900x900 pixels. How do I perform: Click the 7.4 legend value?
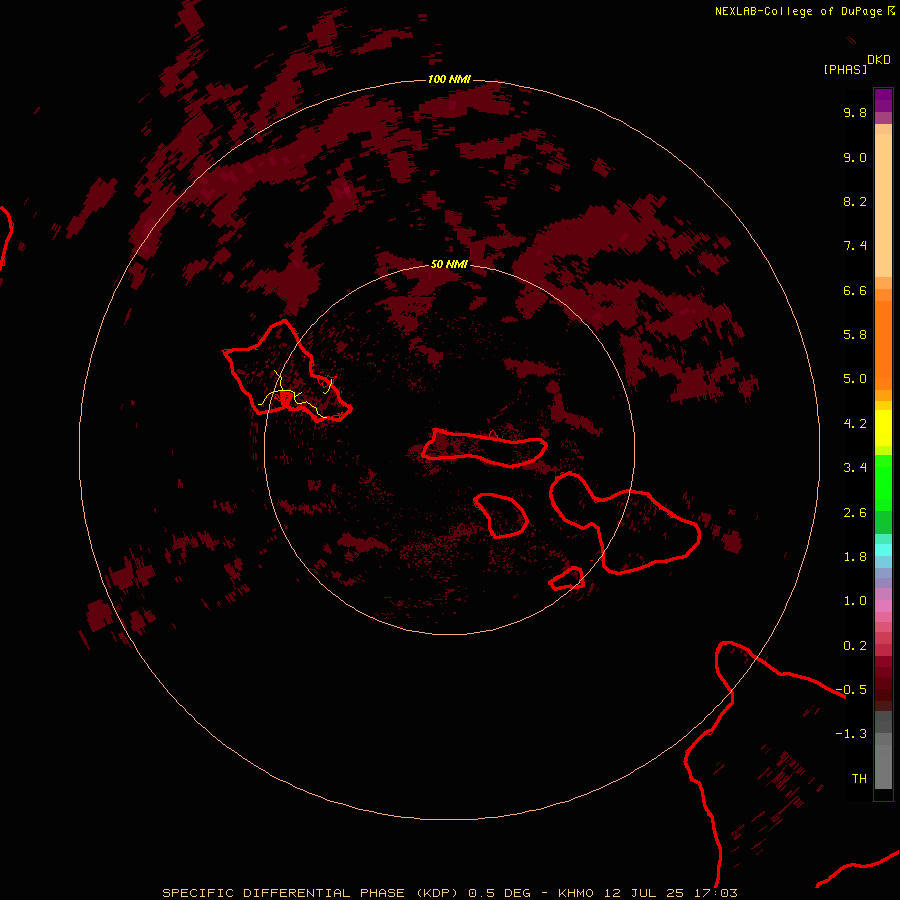[855, 246]
